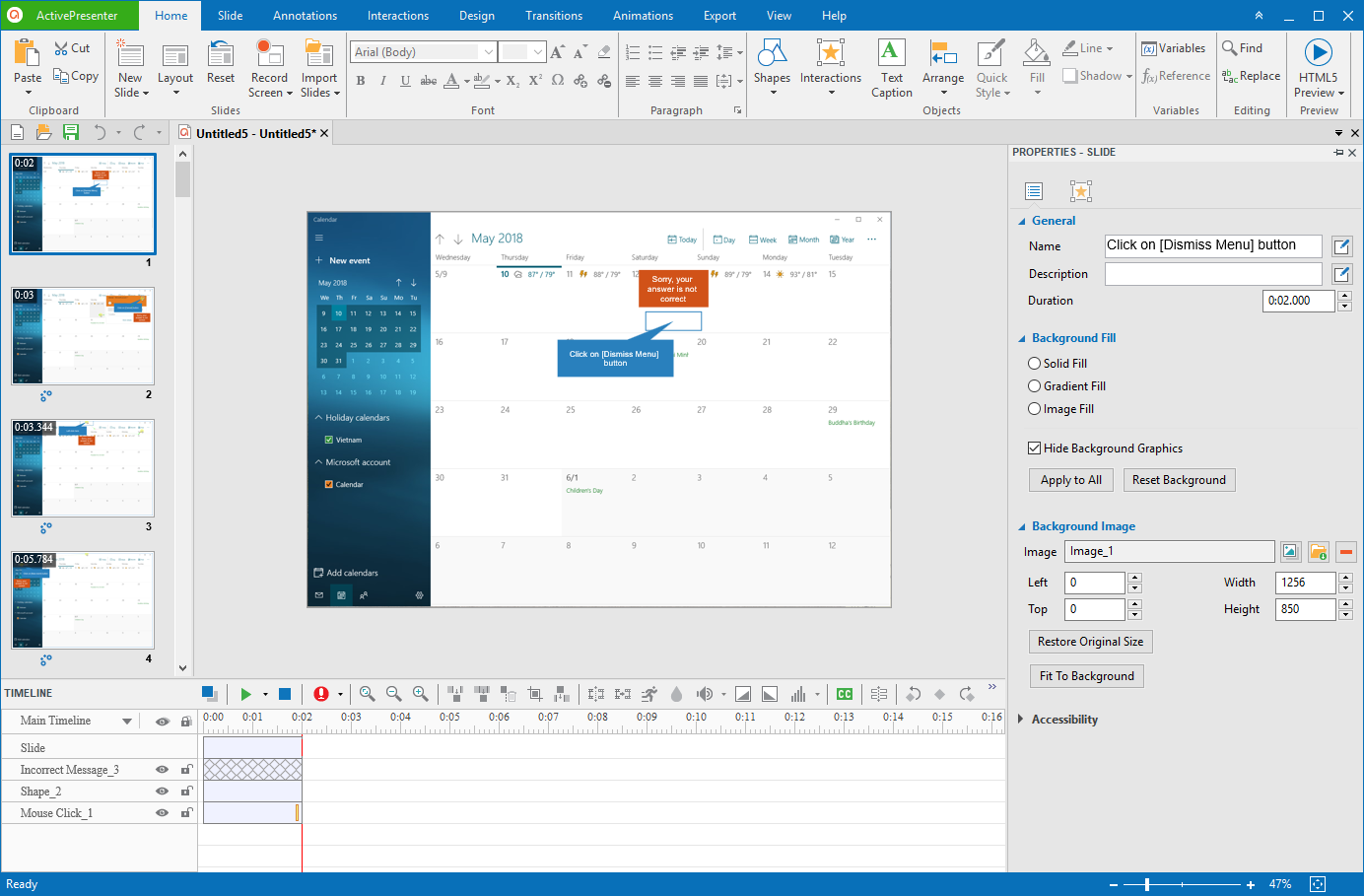The width and height of the screenshot is (1364, 896).
Task: Select the Image Fill option
Action: tap(1060, 409)
